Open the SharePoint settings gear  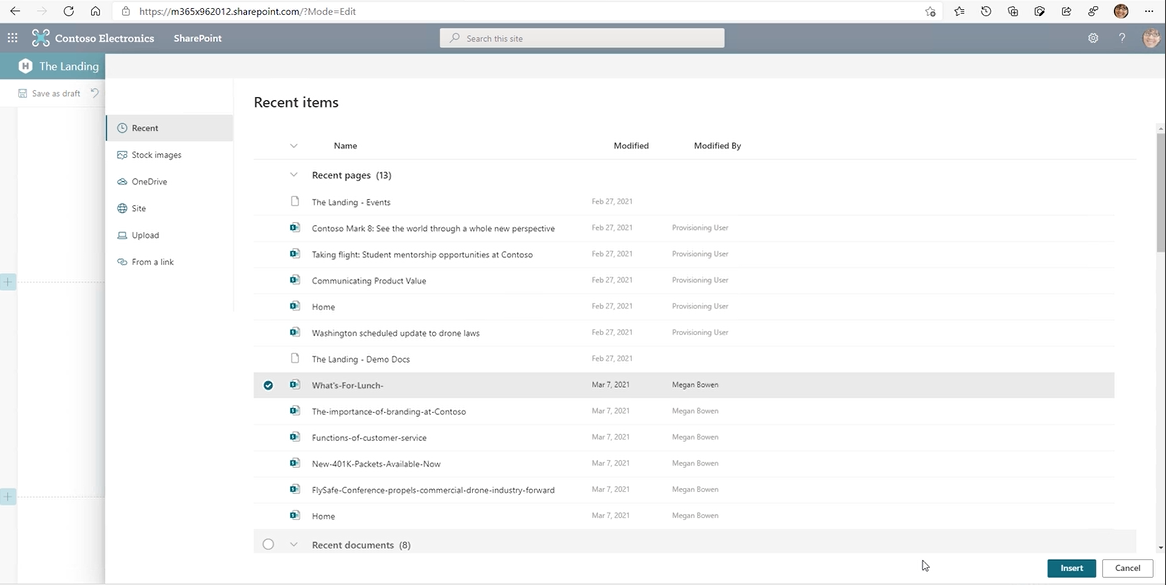tap(1093, 38)
